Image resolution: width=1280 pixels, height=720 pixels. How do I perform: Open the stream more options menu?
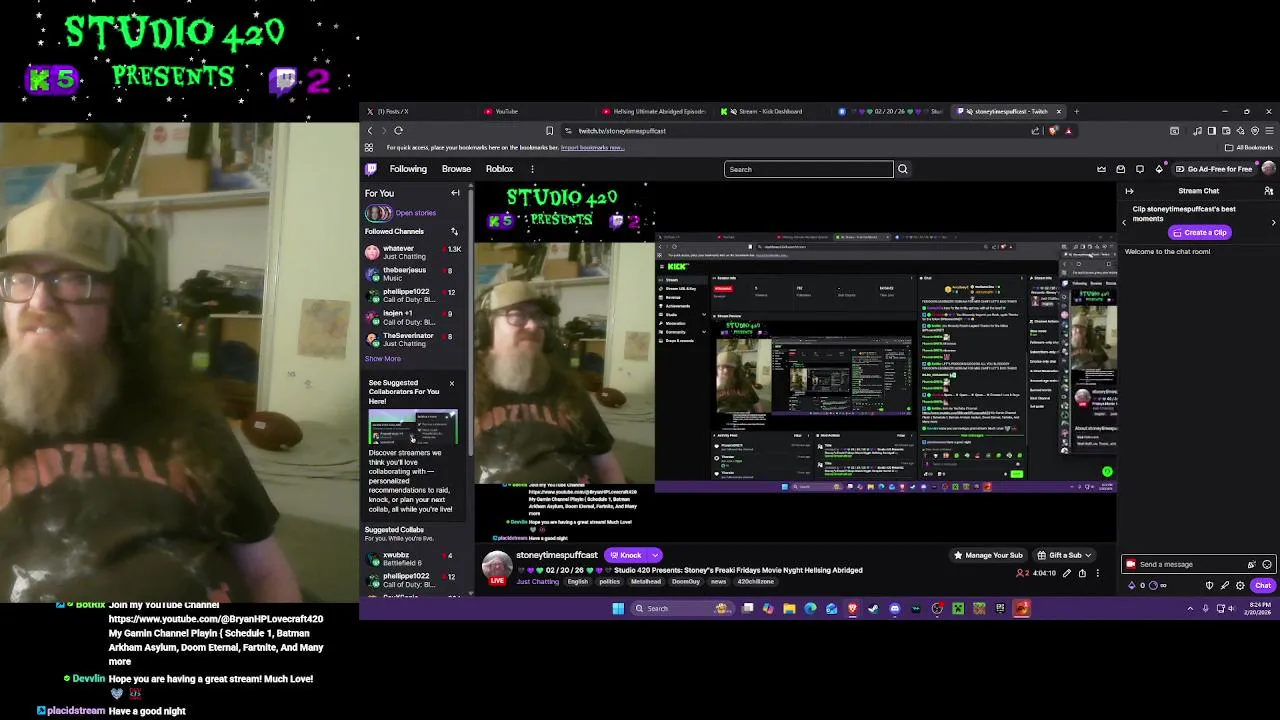[x=1097, y=573]
